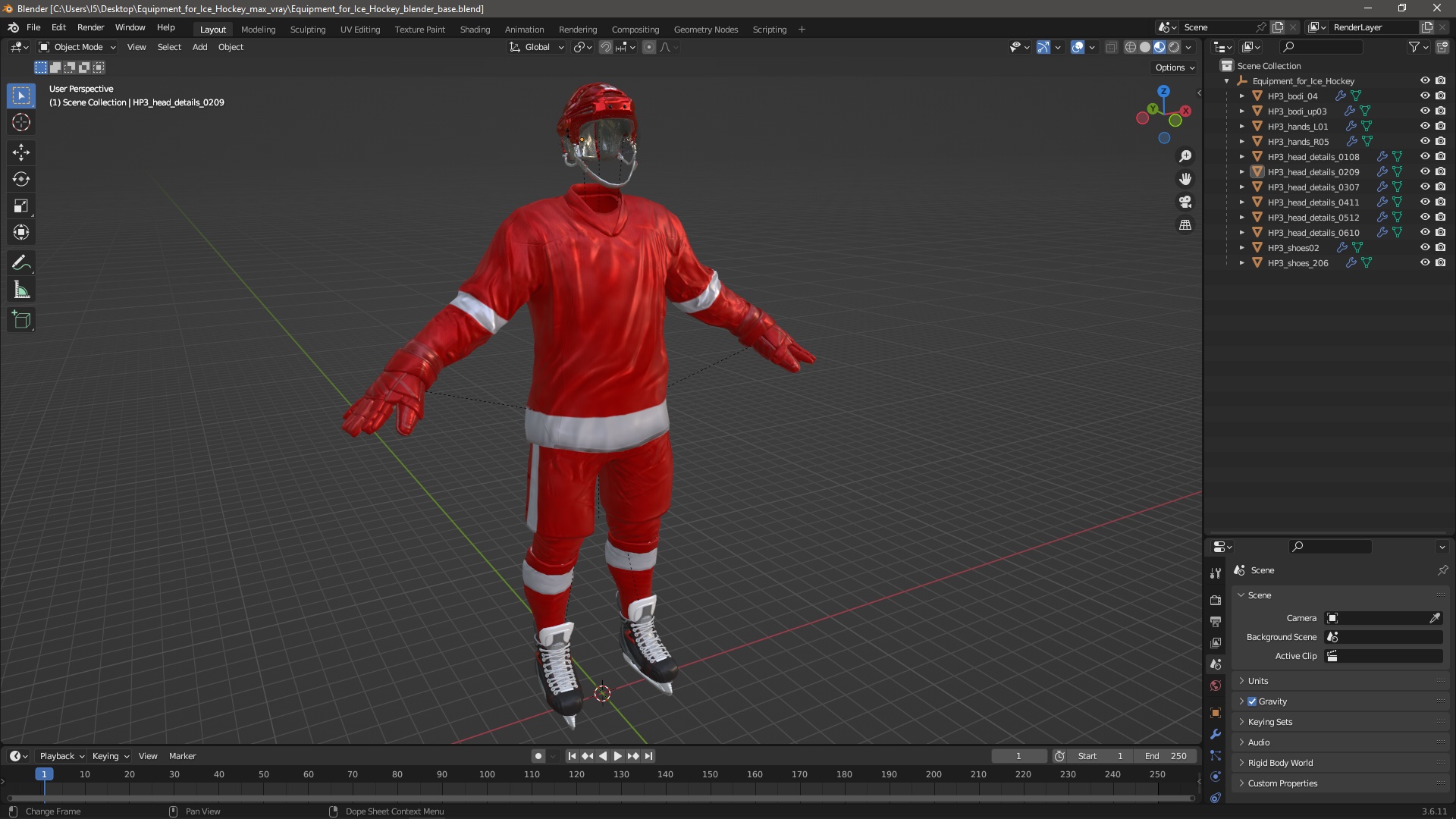Screen dimensions: 1456x819
Task: Select the Transform tool
Action: click(x=21, y=232)
